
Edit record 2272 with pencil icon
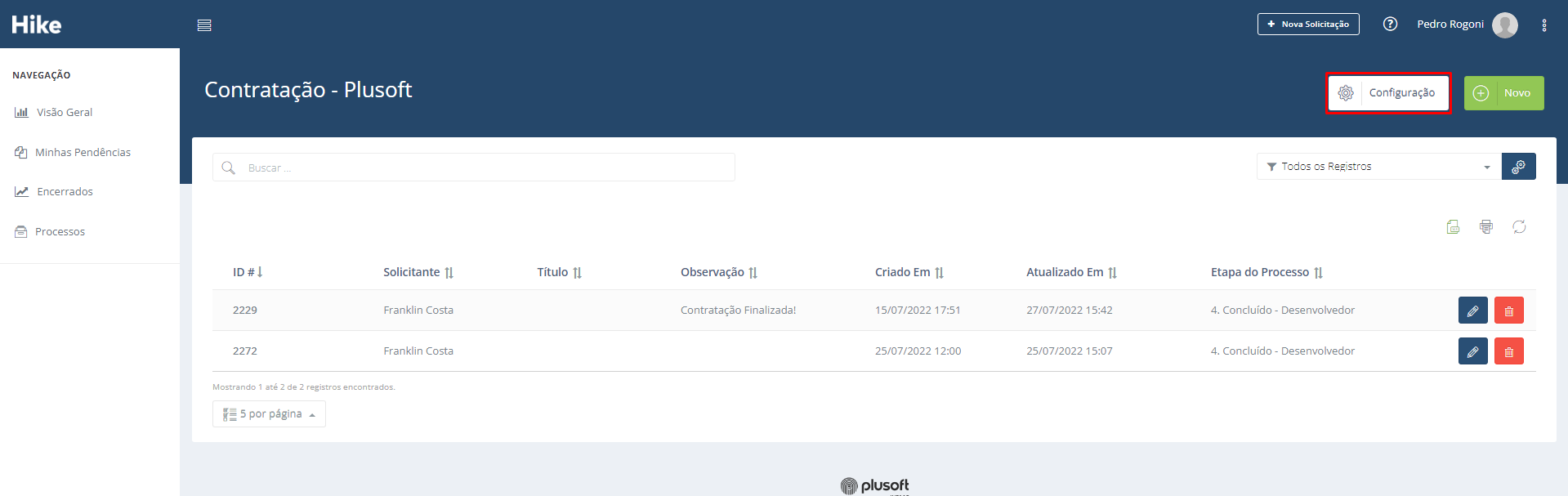(1472, 351)
